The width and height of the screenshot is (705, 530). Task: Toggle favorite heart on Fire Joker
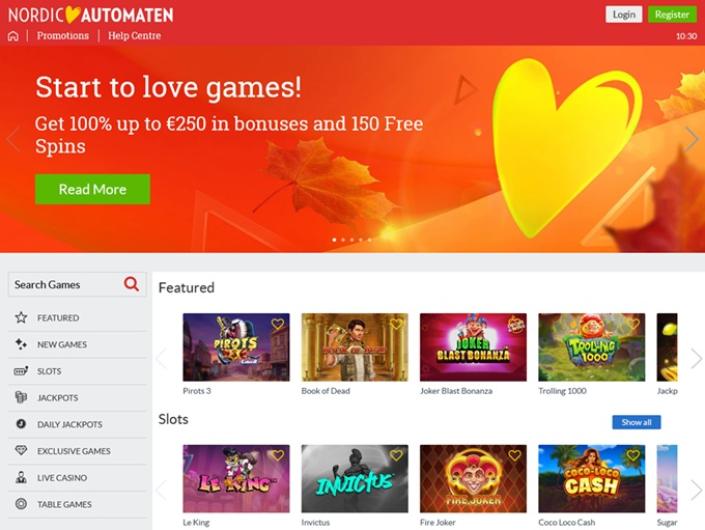(514, 455)
